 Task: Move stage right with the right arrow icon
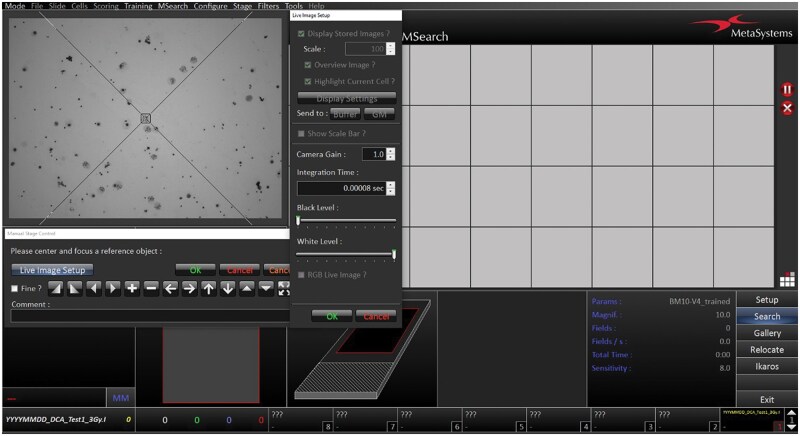(x=189, y=289)
